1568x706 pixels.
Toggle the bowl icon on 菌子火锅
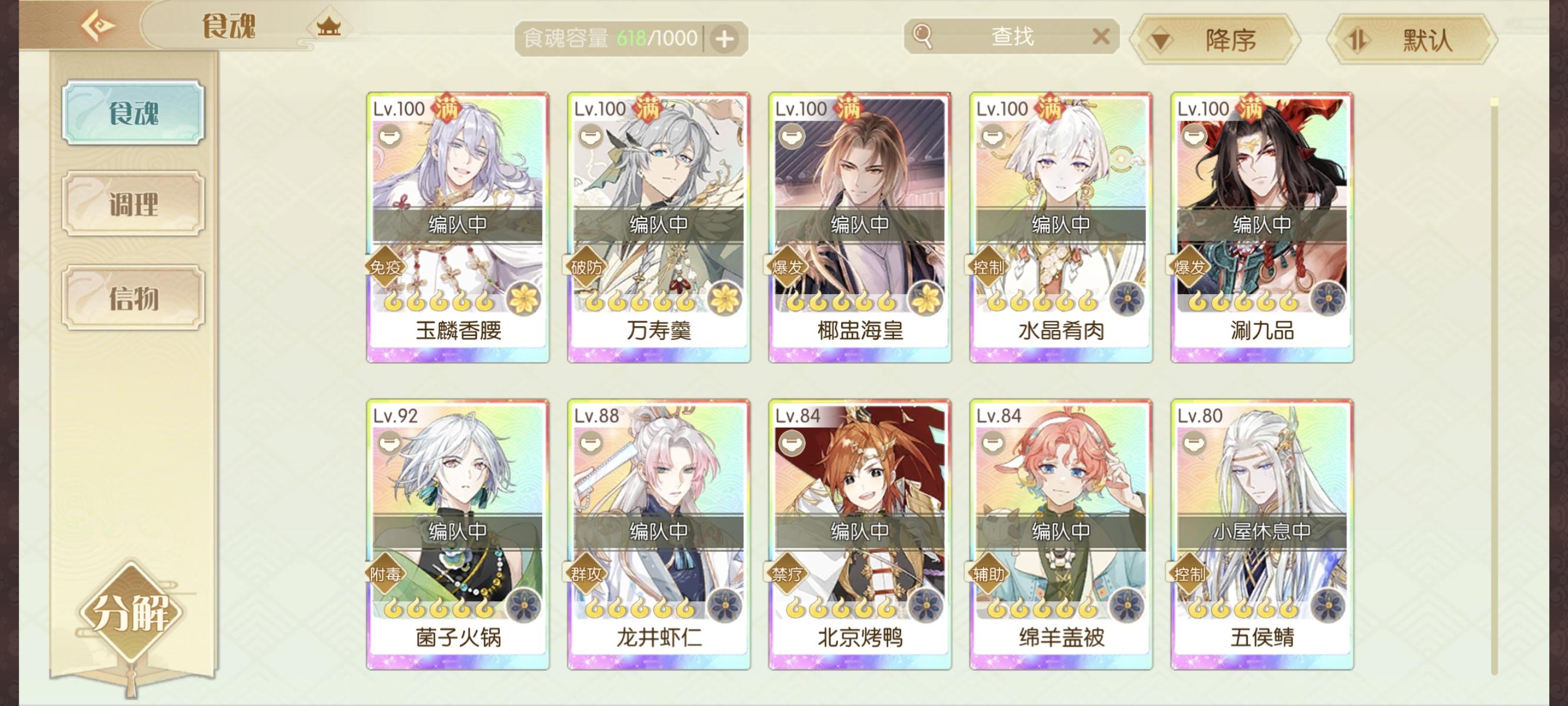point(390,443)
